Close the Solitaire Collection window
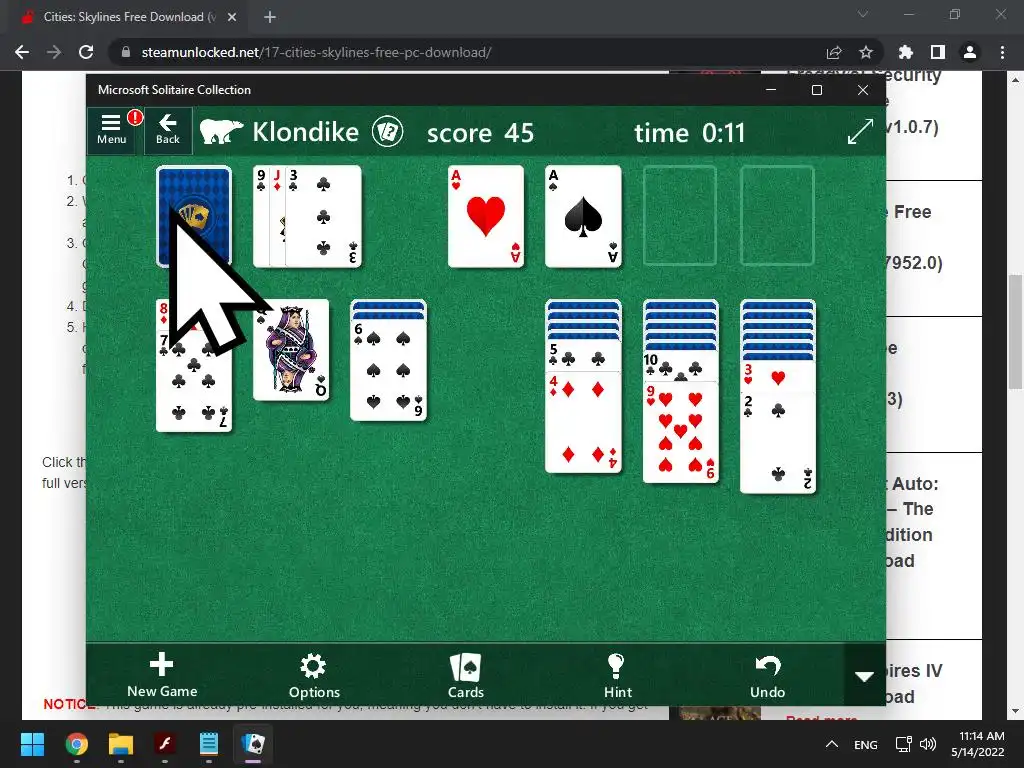 point(863,89)
